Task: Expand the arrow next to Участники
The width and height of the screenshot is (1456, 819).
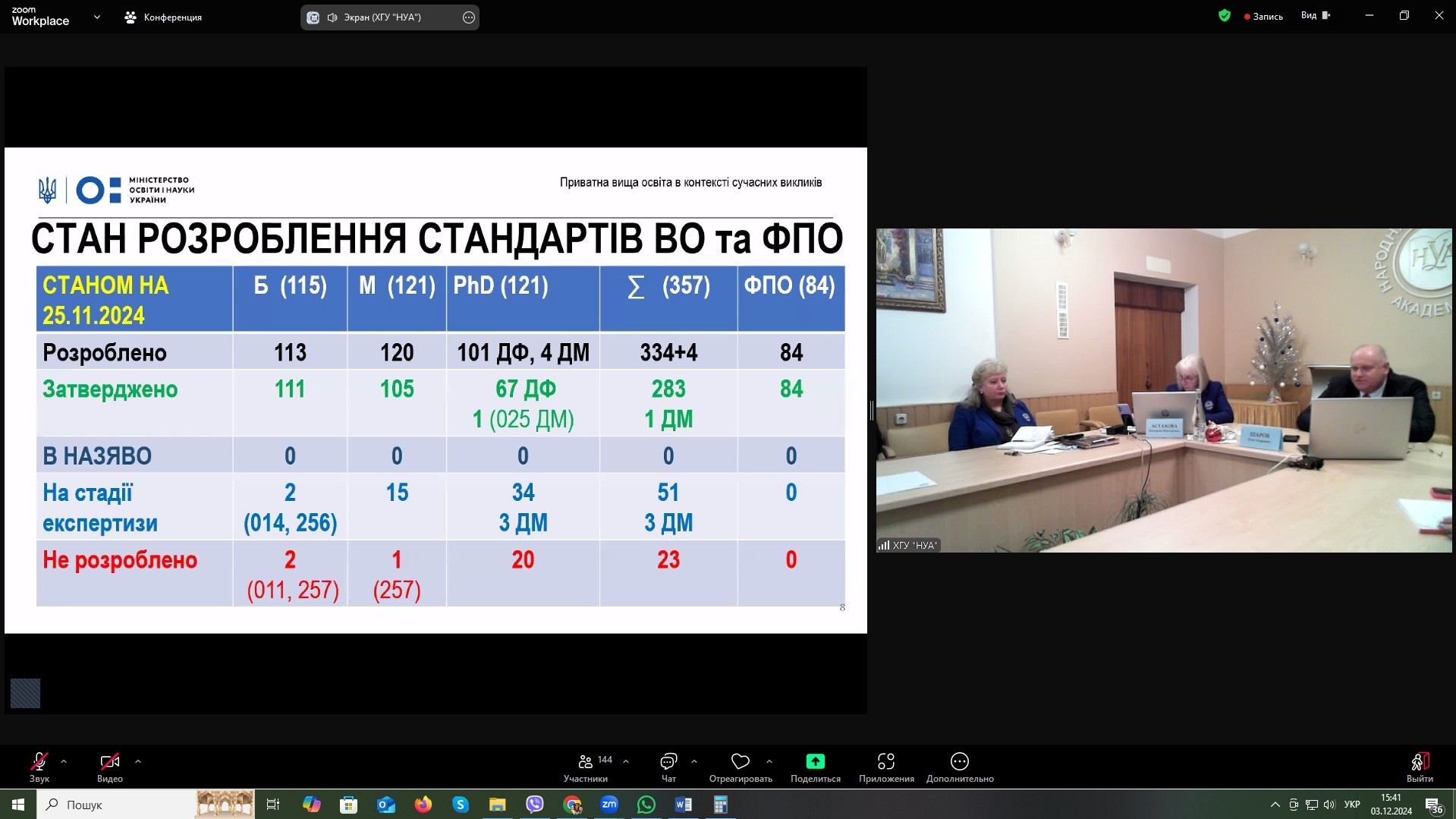Action: tap(626, 761)
